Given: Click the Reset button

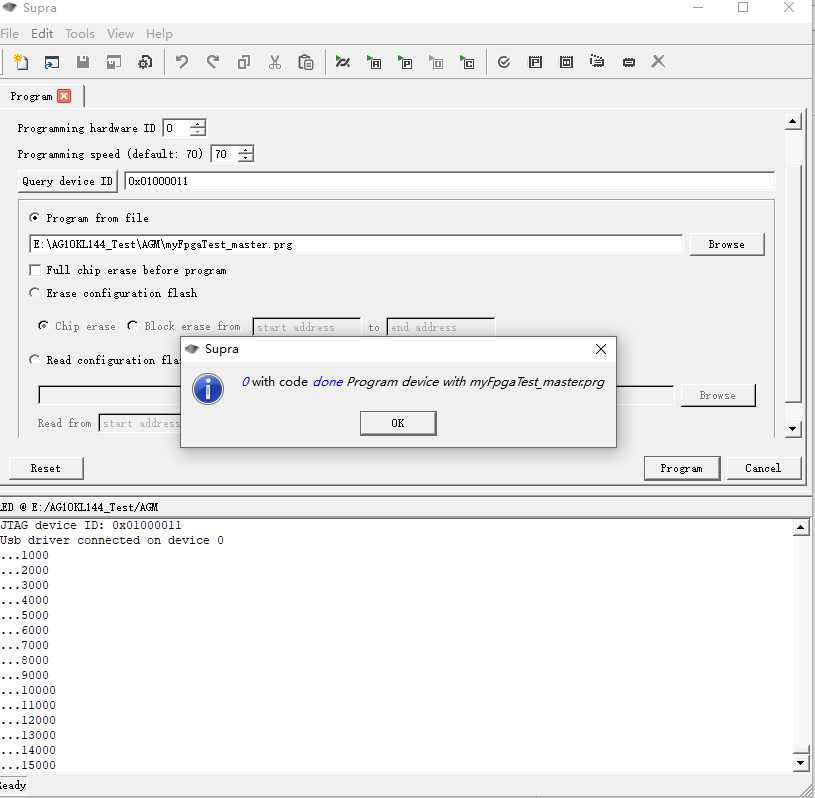Looking at the screenshot, I should coord(46,468).
